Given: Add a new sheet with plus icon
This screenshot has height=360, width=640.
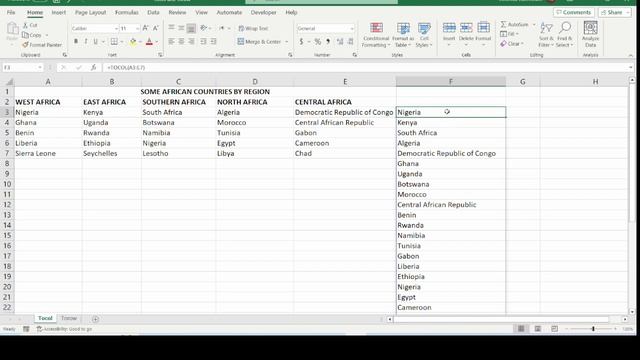Looking at the screenshot, I should (x=95, y=319).
